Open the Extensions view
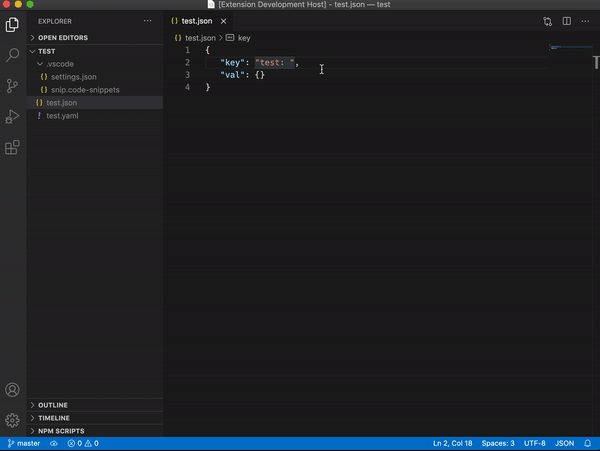This screenshot has height=451, width=600. coord(12,147)
